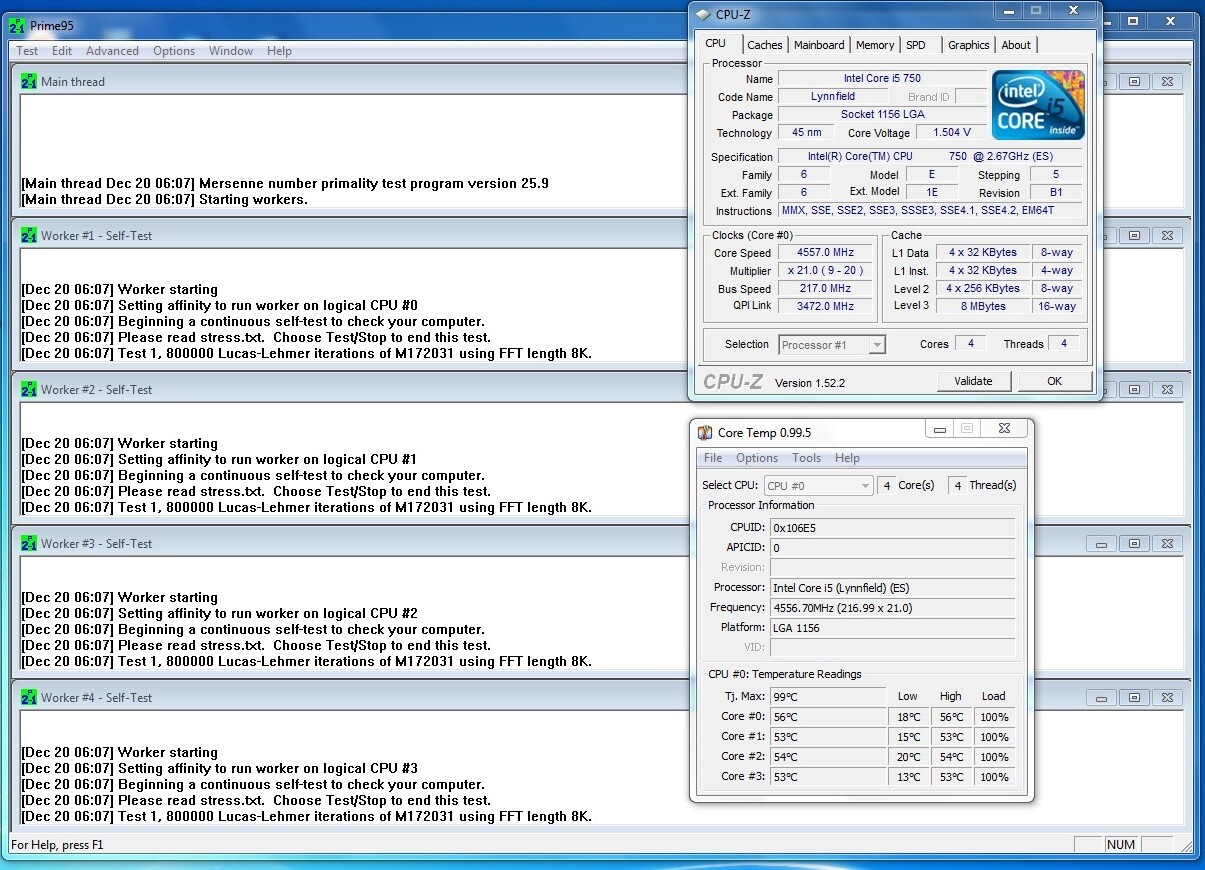Click the Intel Core i5 logo badge

(x=1038, y=105)
